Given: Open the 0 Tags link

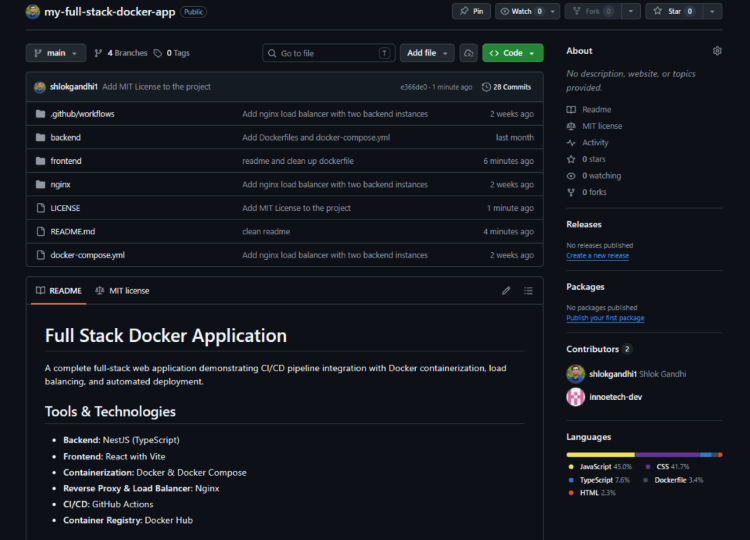Looking at the screenshot, I should pyautogui.click(x=172, y=53).
